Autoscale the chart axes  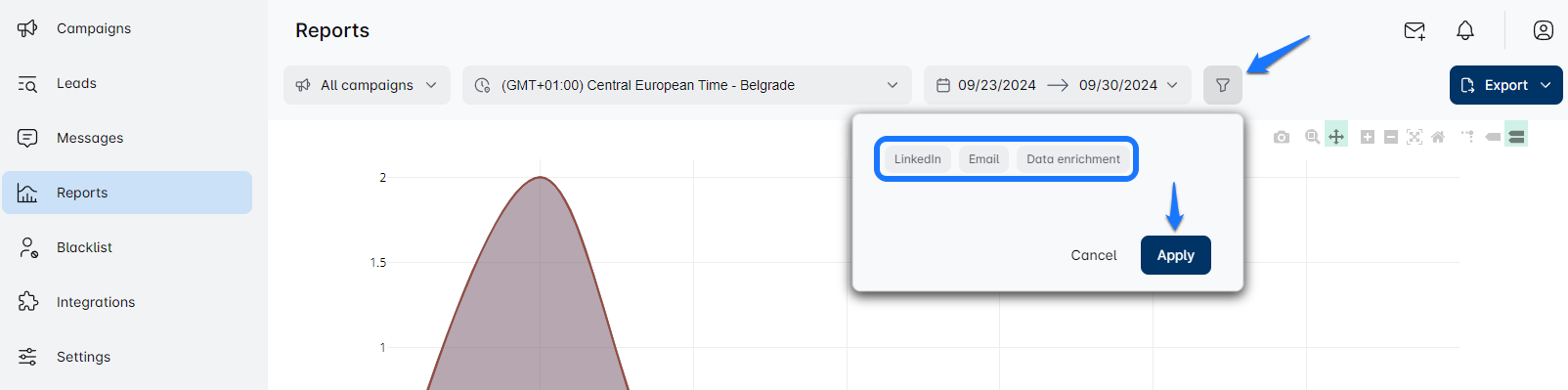point(1415,137)
